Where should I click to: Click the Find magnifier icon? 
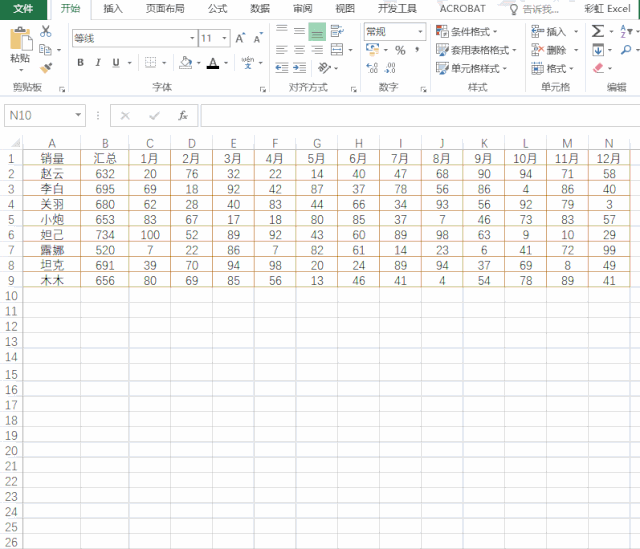pyautogui.click(x=626, y=50)
